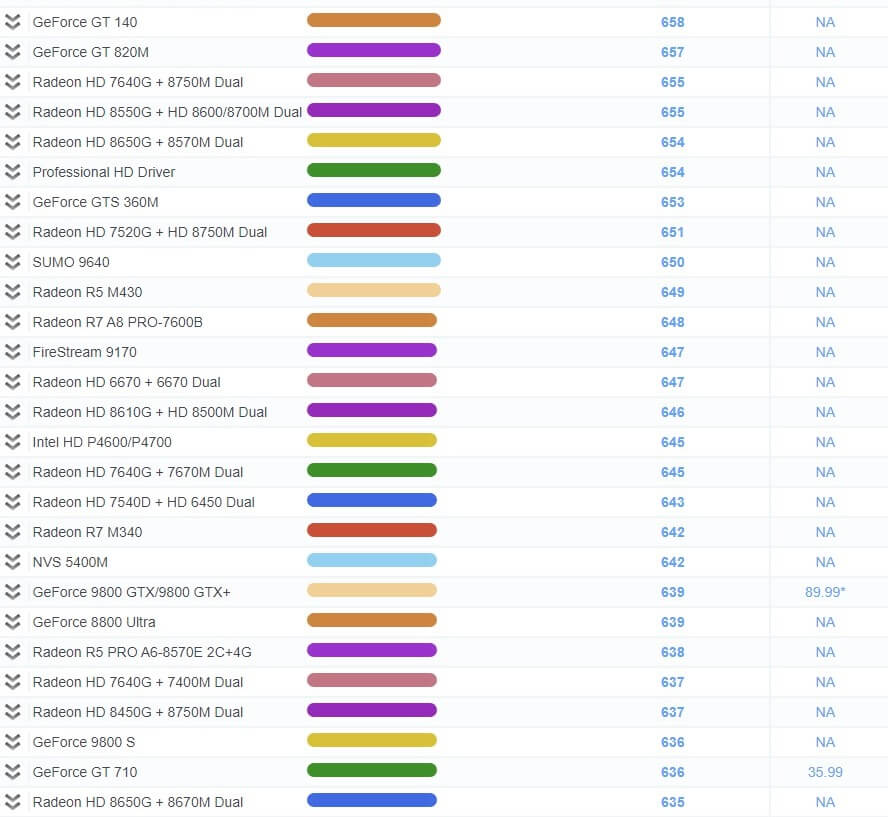Expand GeForce 8800 Ultra row chevron

pos(12,622)
